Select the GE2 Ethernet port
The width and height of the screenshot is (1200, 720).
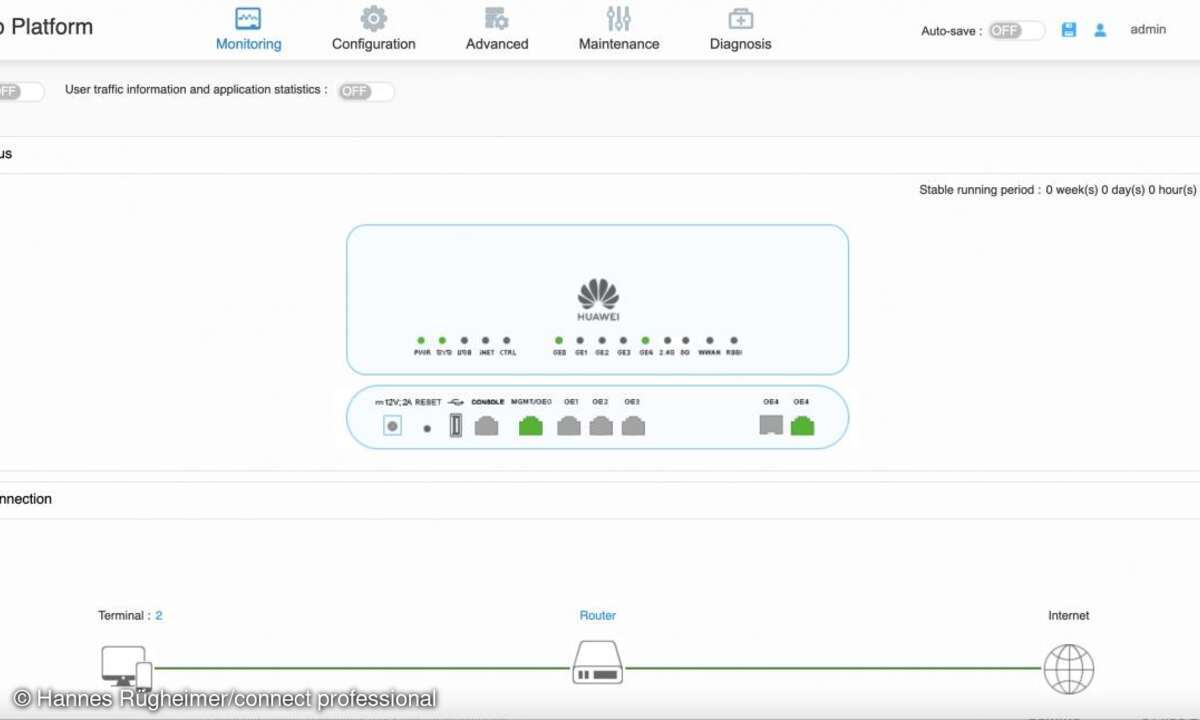601,426
